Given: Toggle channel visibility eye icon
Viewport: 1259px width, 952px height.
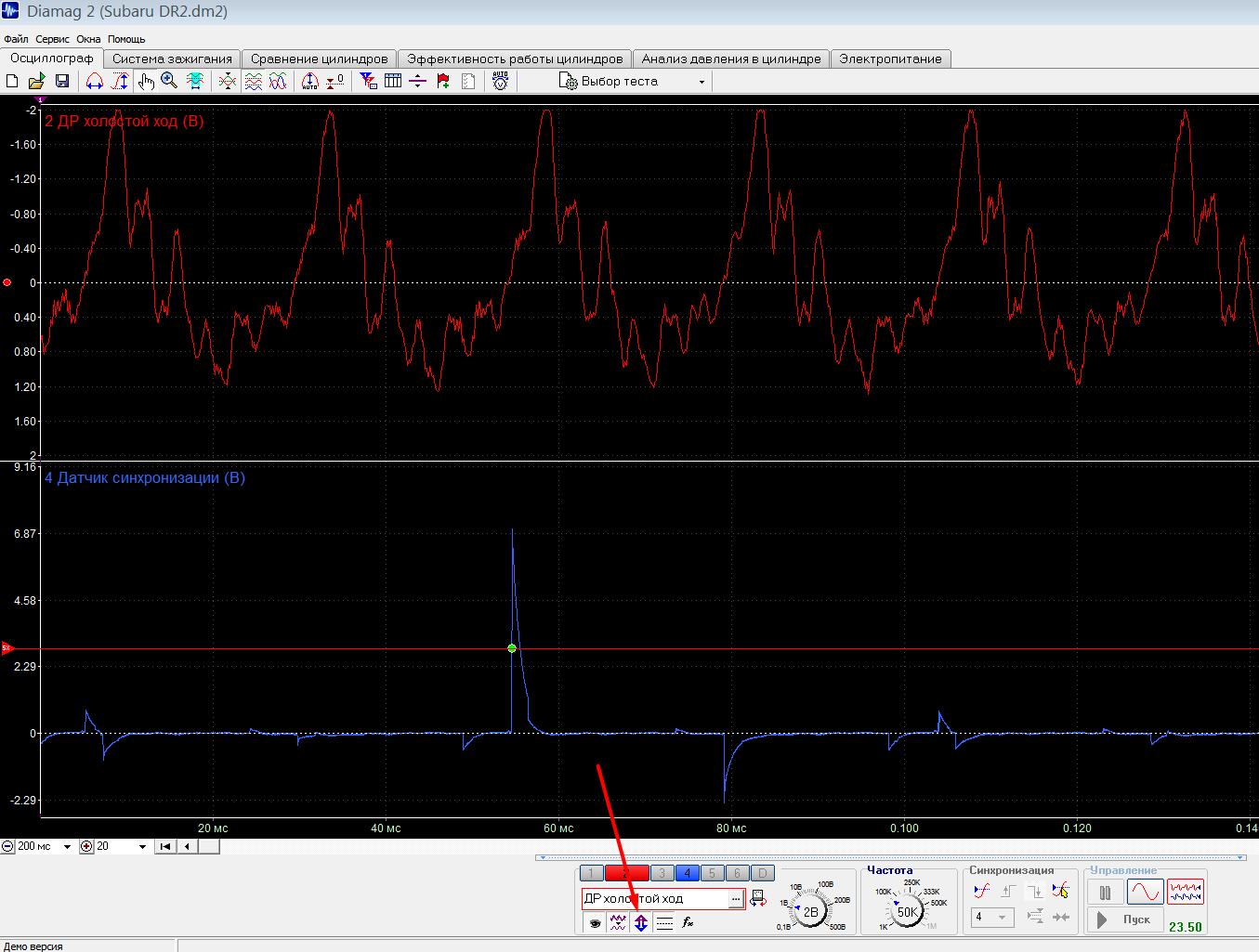Looking at the screenshot, I should point(595,922).
